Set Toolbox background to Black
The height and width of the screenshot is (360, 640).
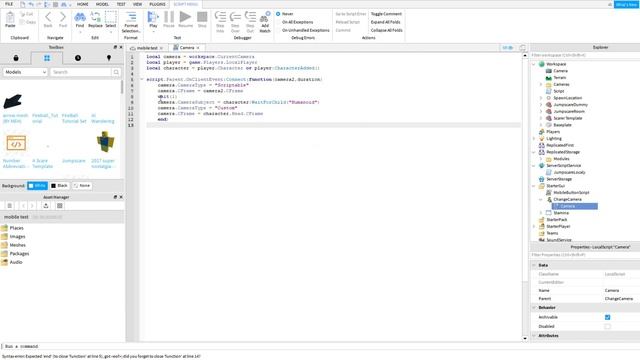[60, 186]
